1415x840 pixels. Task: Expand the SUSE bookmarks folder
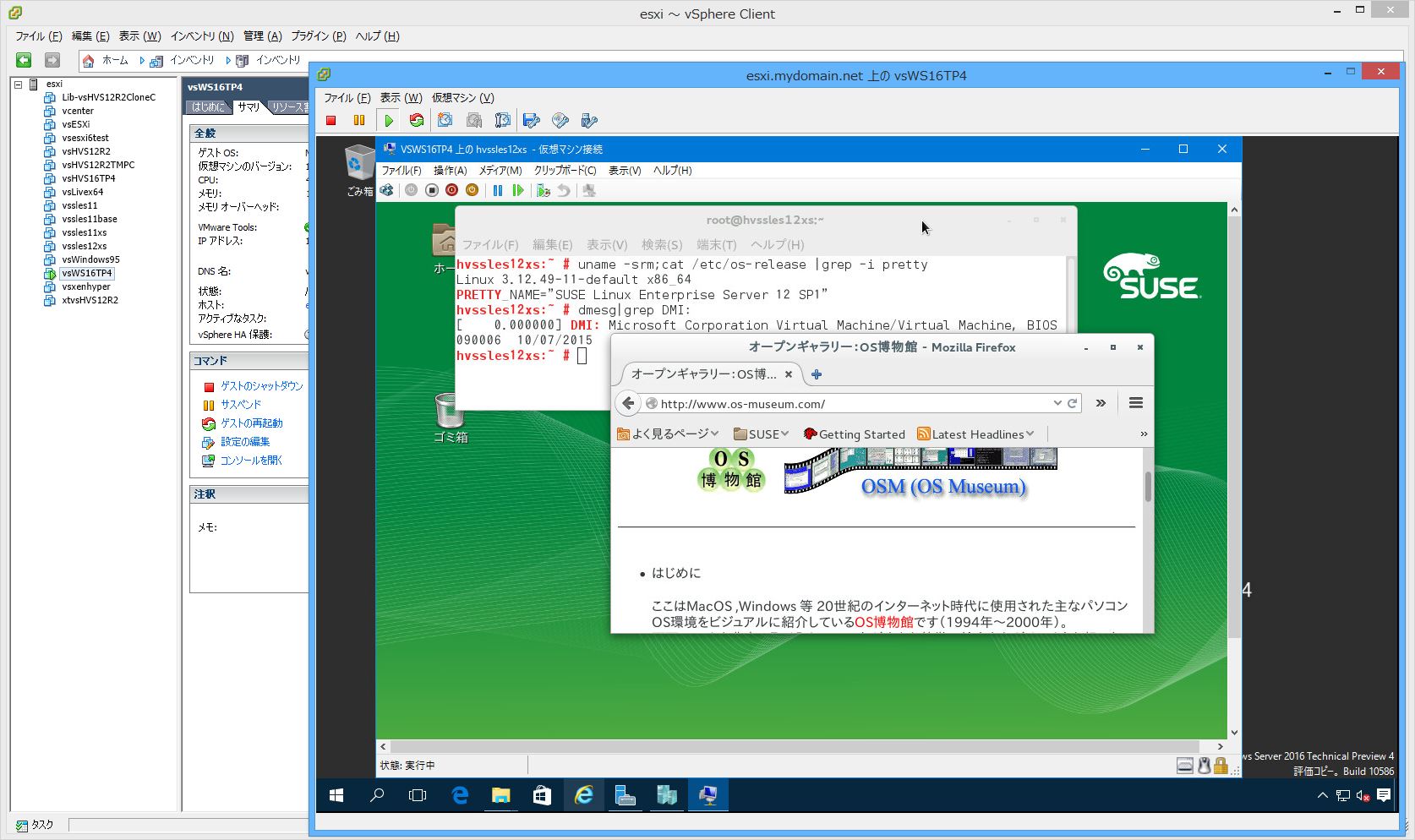[761, 434]
